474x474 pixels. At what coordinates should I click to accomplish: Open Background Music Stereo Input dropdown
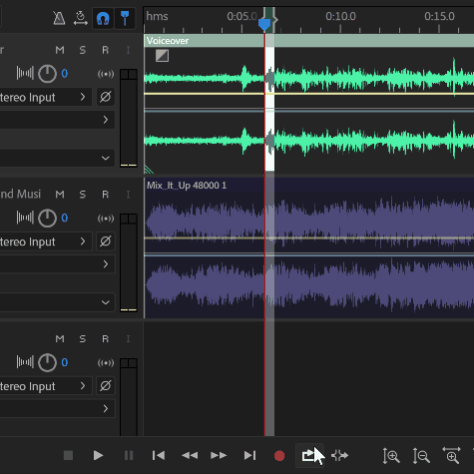coord(45,242)
